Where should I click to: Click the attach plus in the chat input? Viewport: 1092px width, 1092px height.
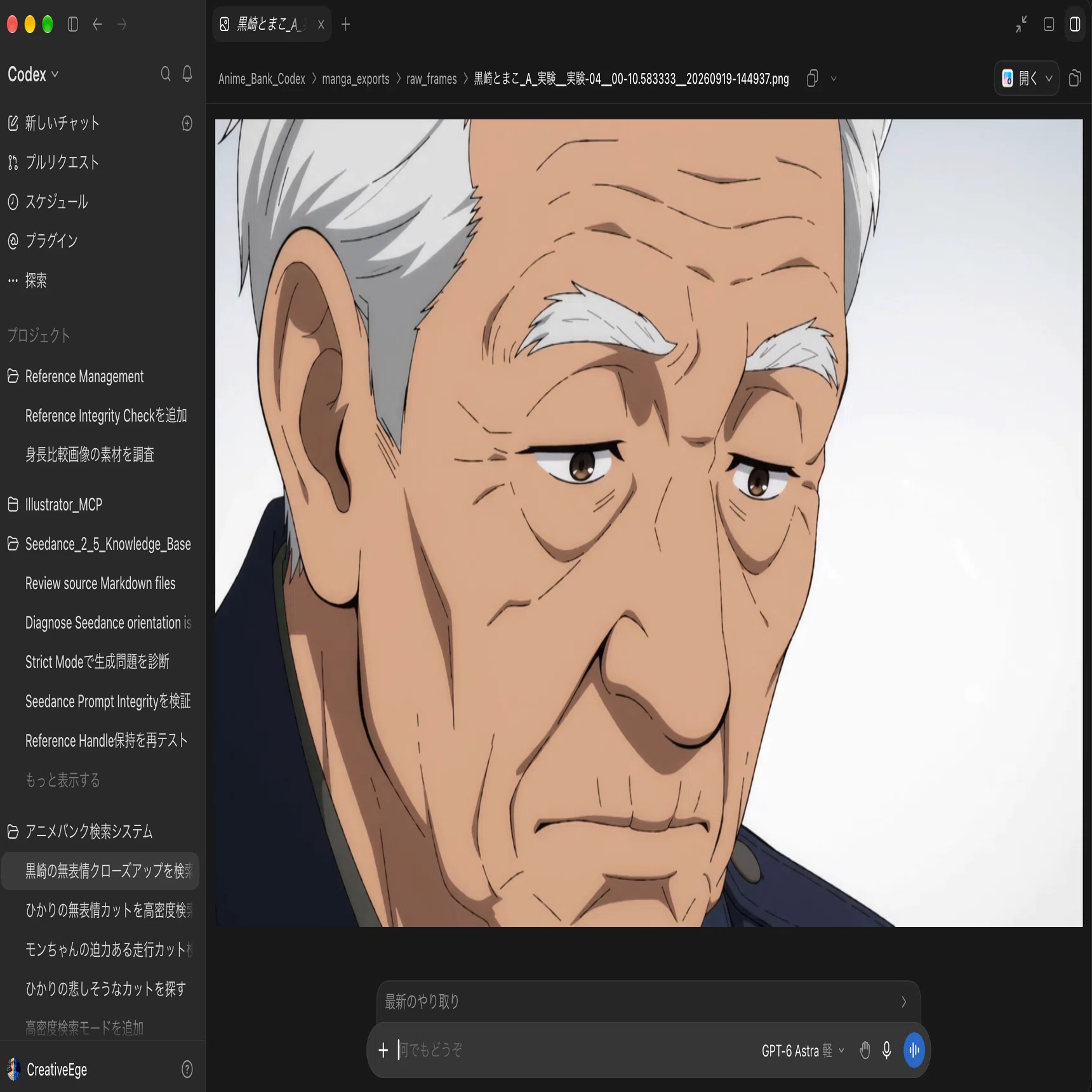tap(383, 1050)
